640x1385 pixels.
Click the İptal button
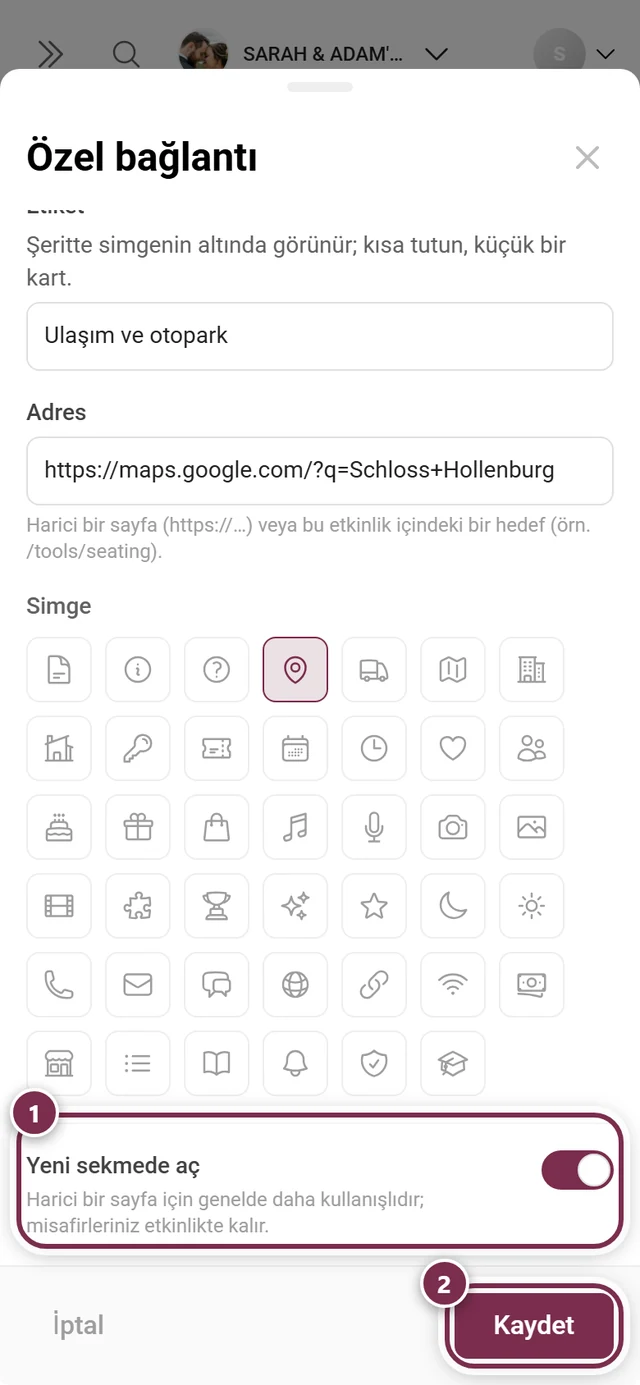[78, 1326]
